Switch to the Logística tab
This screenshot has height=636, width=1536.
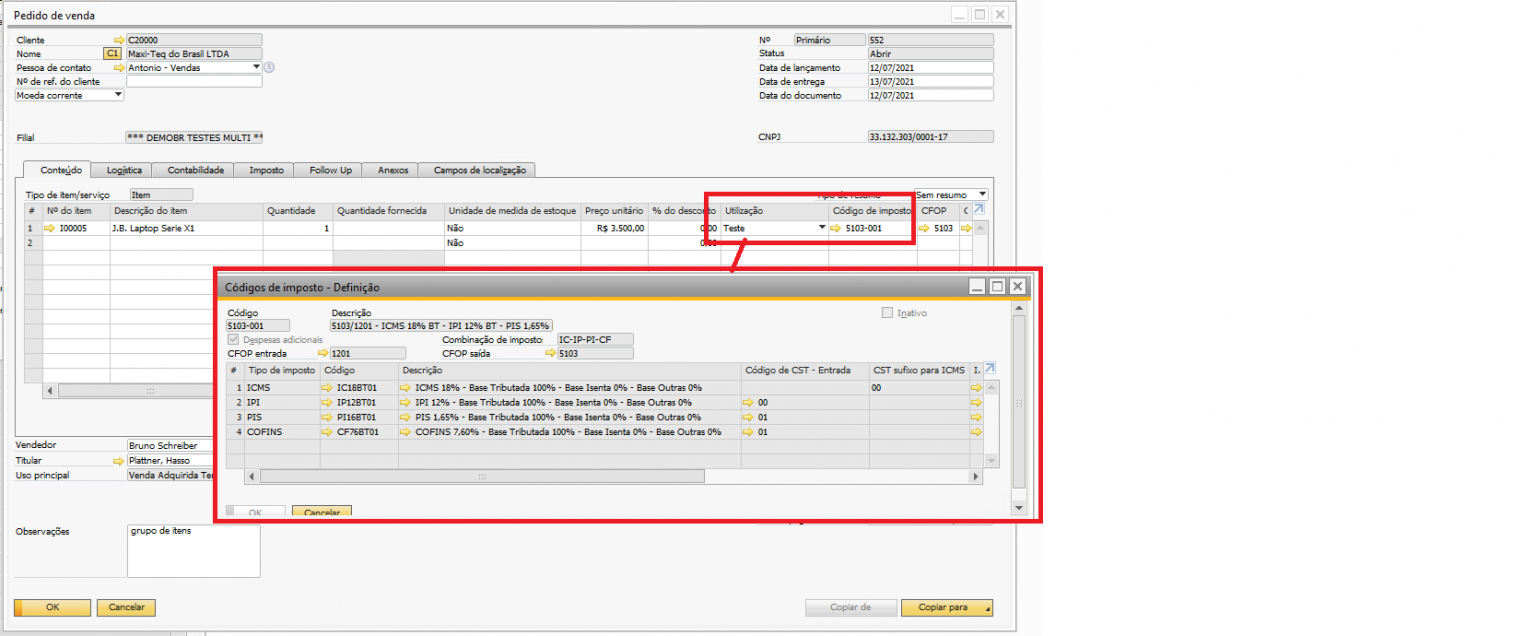[x=124, y=171]
